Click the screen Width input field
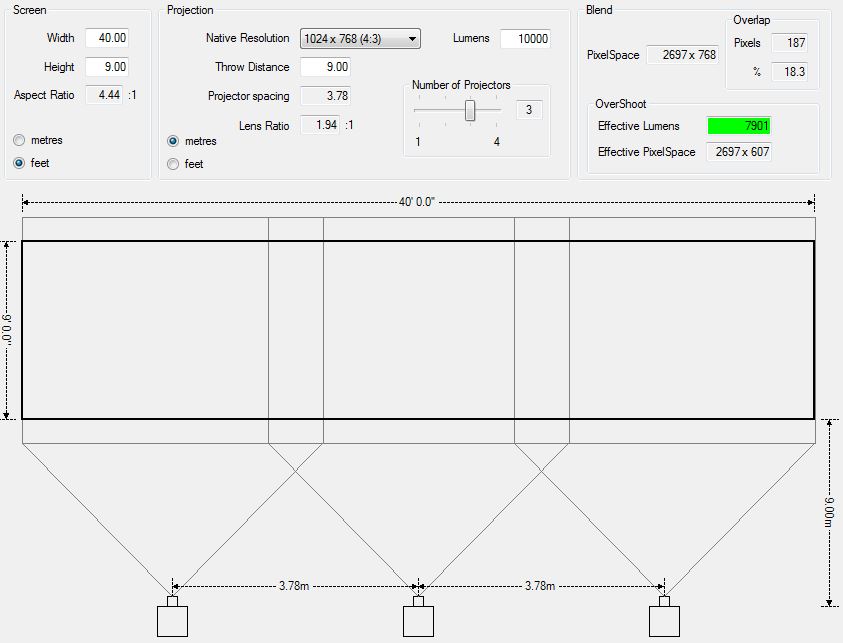This screenshot has height=643, width=843. [107, 38]
